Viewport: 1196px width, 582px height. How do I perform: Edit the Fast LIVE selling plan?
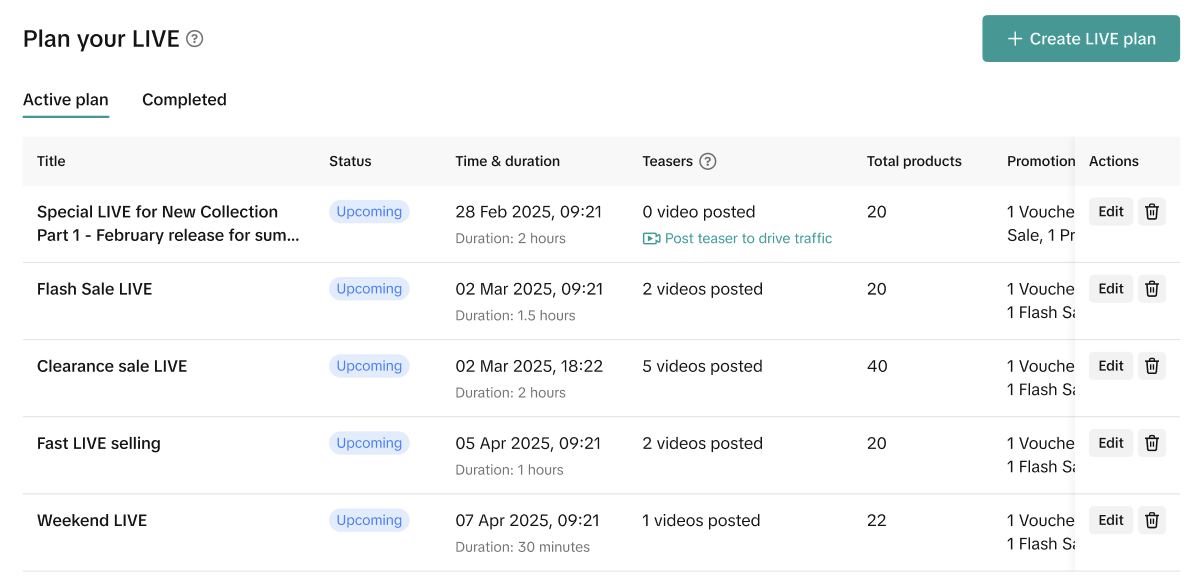point(1111,443)
